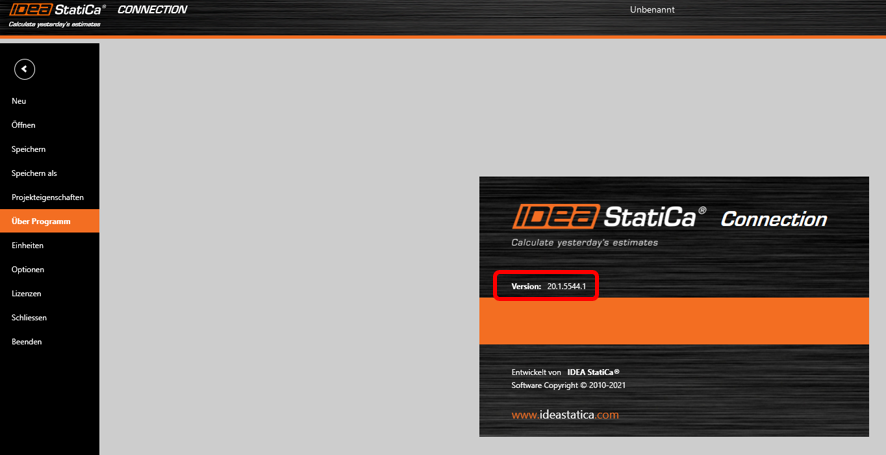Click the IDEA StatiCa logo in header
This screenshot has height=455, width=886.
(57, 10)
